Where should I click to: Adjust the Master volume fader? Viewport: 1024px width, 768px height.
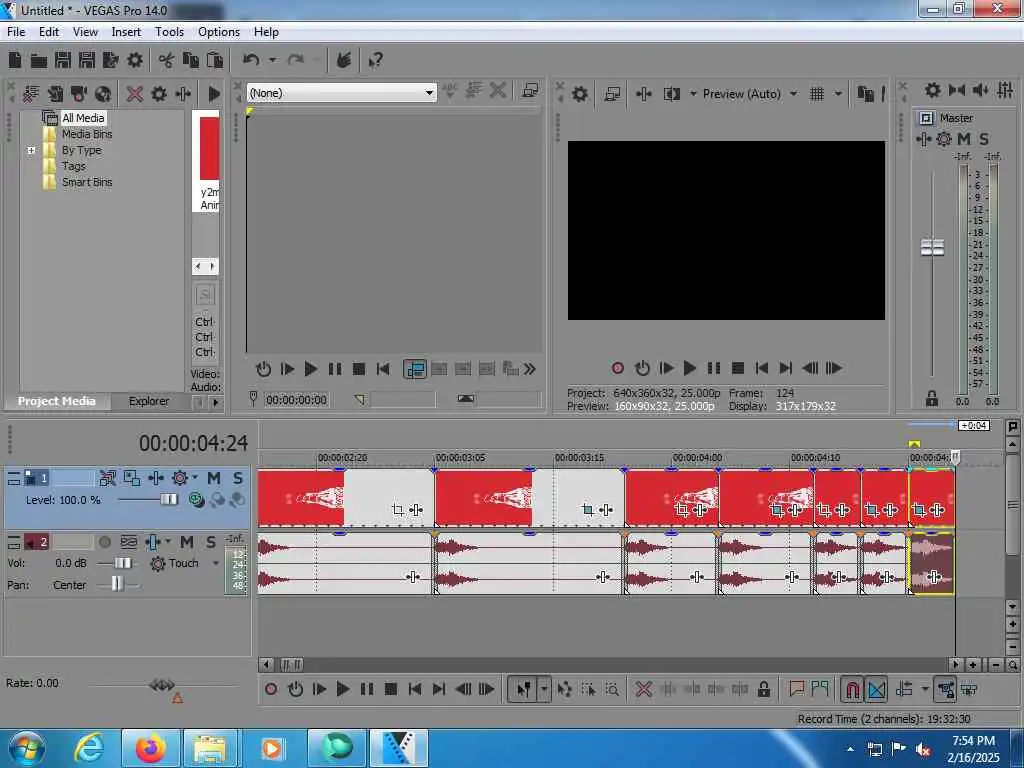[x=933, y=248]
